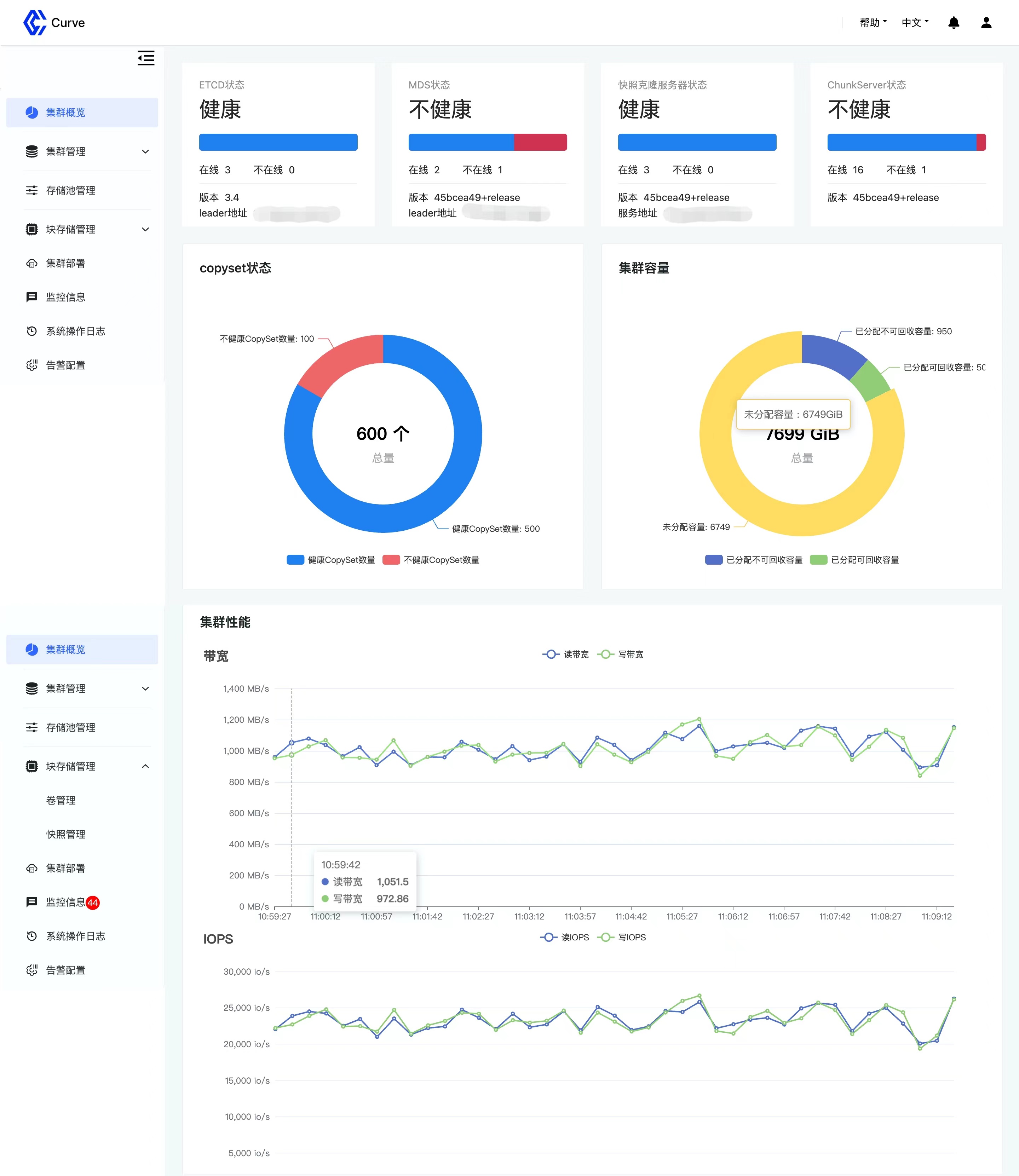The height and width of the screenshot is (1176, 1019).
Task: Open upper 集群概览 overview item
Action: [x=66, y=113]
